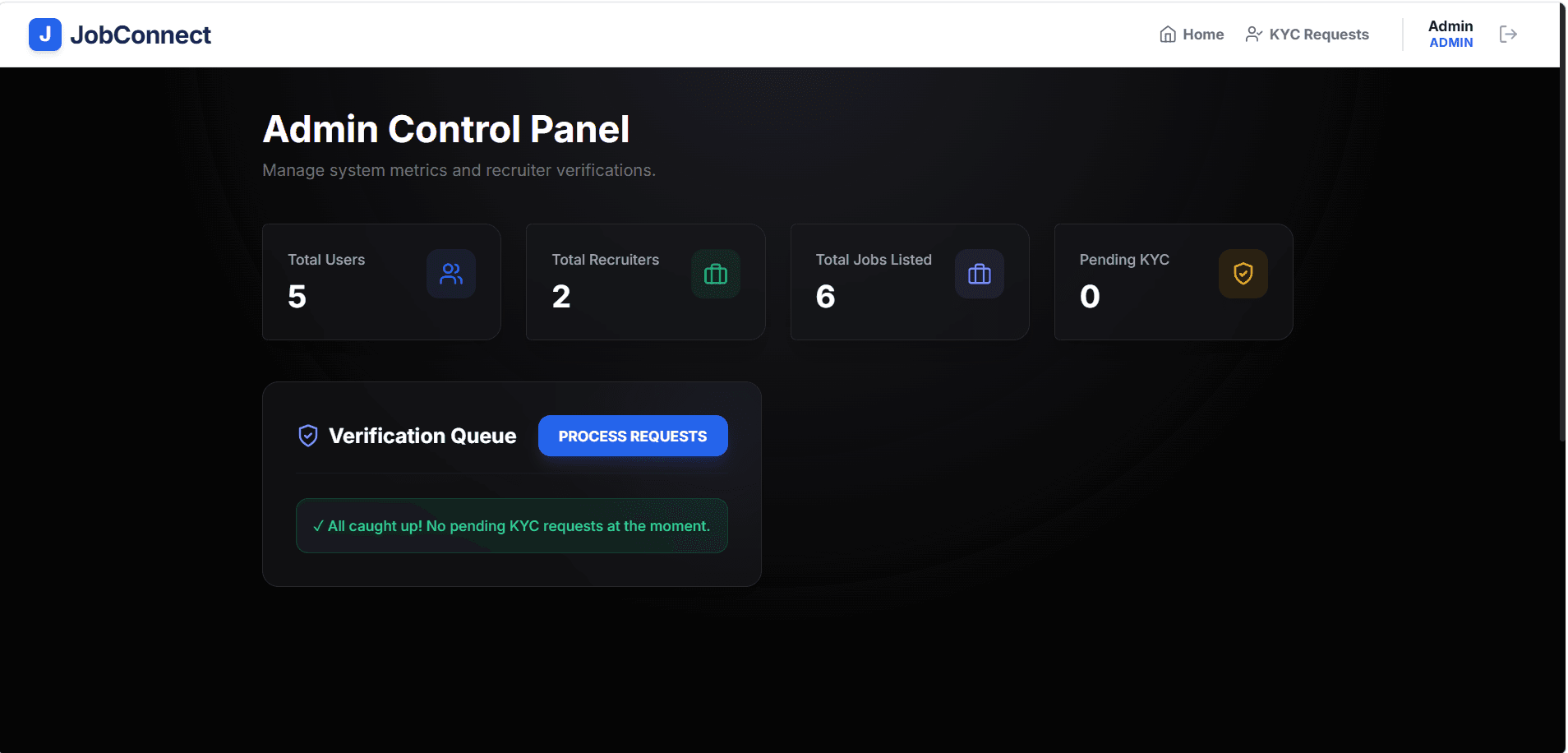Click the Pending KYC shield icon
This screenshot has width=1568, height=753.
(x=1243, y=274)
